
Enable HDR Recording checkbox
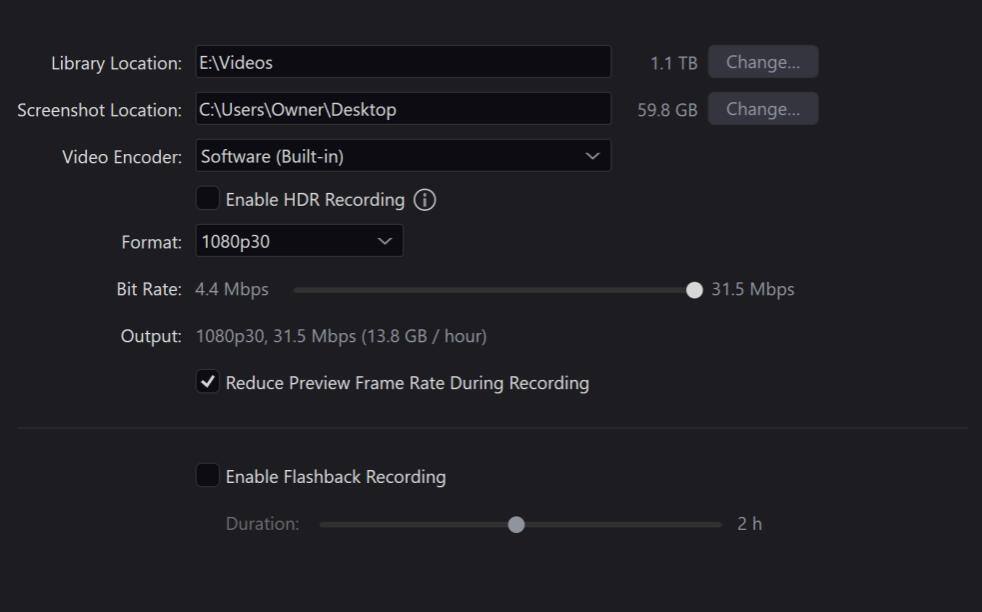click(x=207, y=199)
